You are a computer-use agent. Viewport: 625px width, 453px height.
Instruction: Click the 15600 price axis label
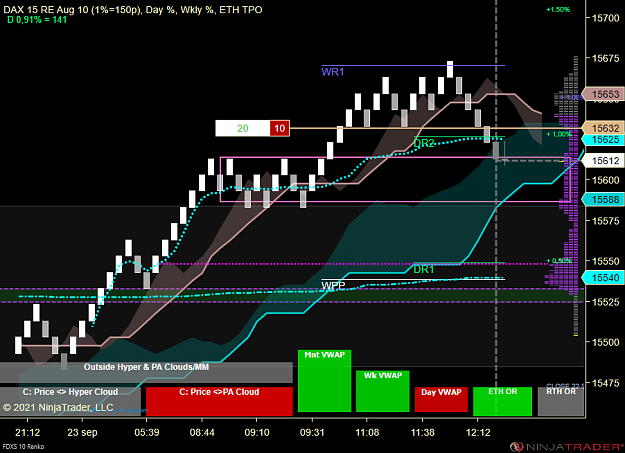pos(605,180)
